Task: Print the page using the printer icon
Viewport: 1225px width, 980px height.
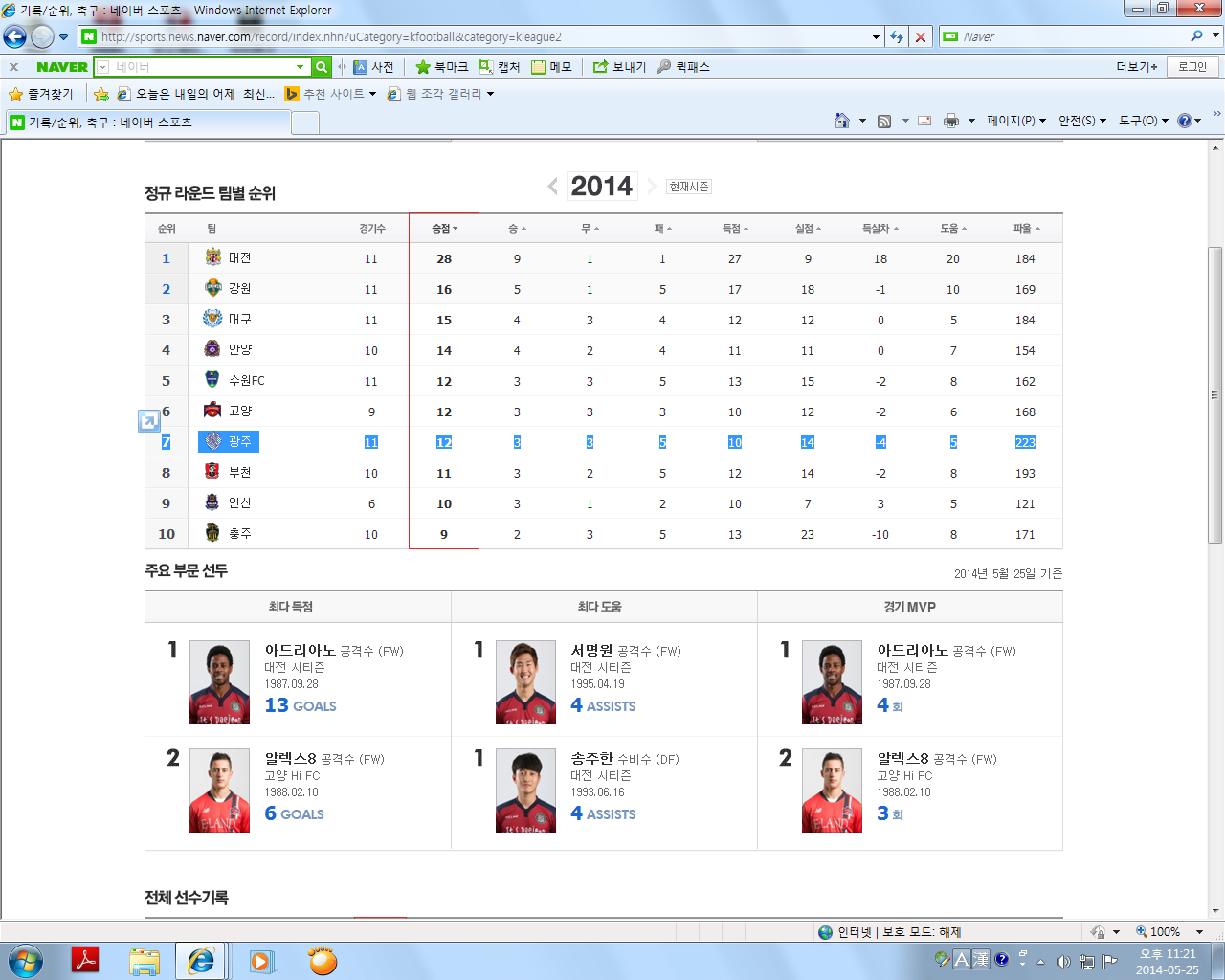Action: click(x=951, y=121)
